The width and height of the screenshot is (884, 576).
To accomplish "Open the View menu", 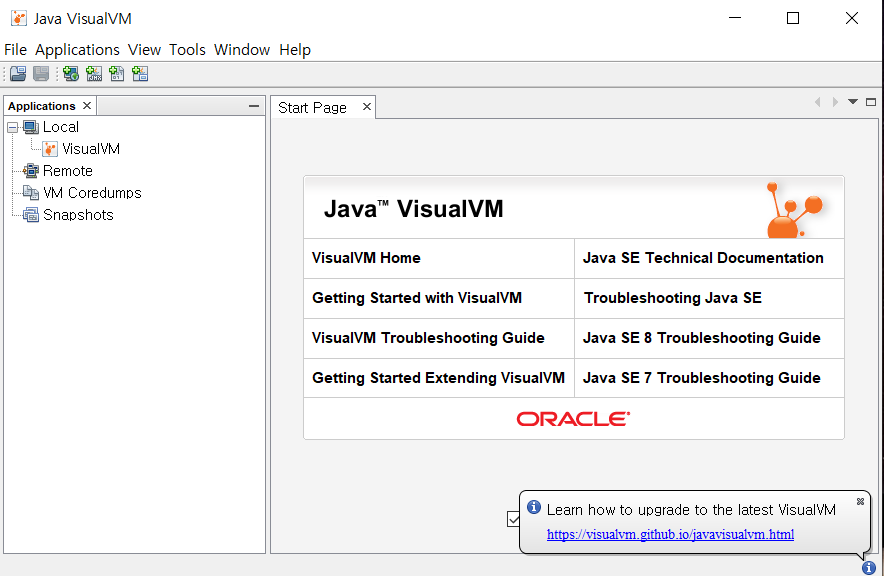I will coord(144,50).
